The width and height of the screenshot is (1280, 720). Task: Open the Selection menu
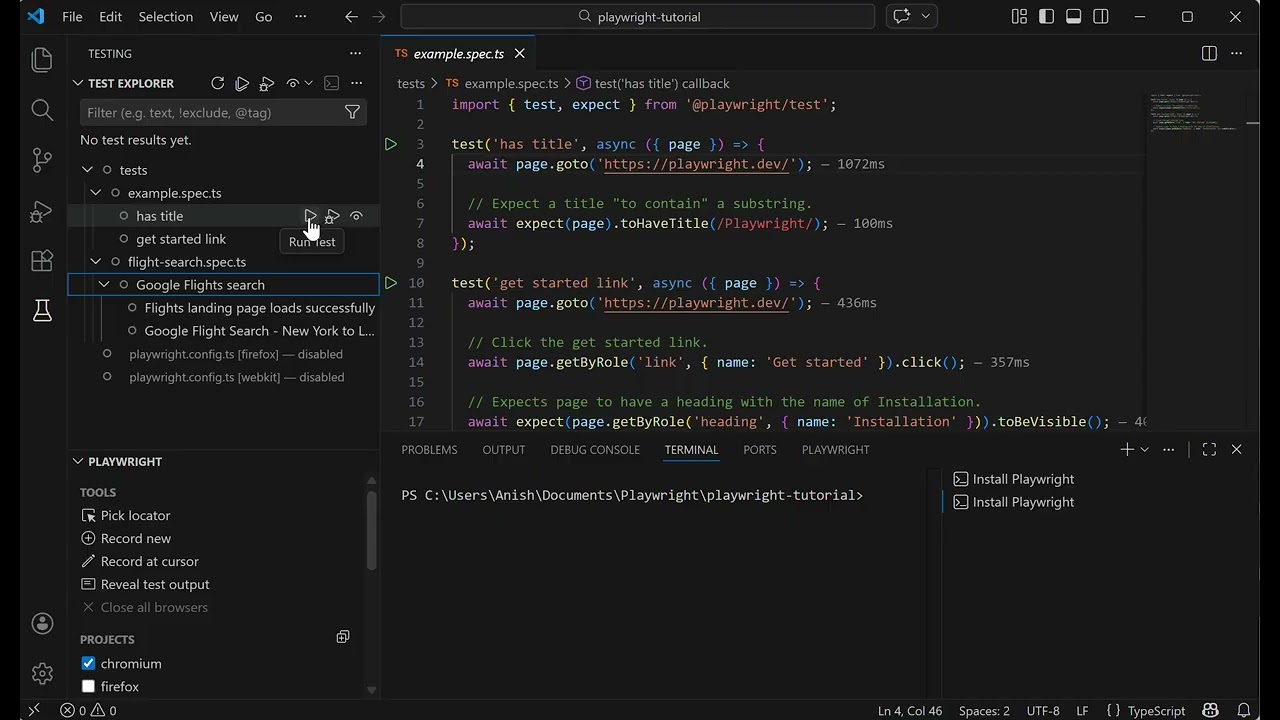tap(166, 17)
